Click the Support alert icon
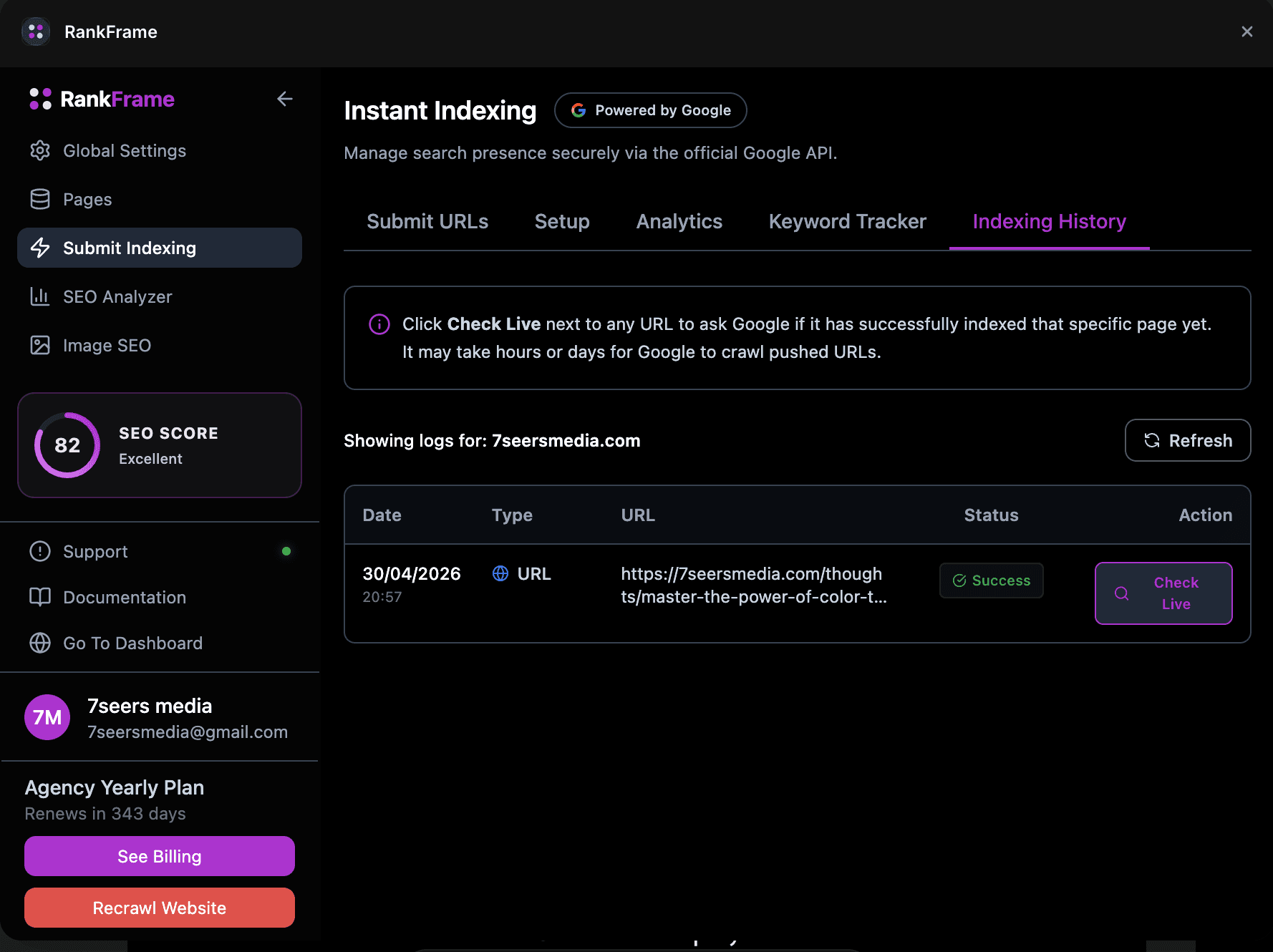Screen dimensions: 1273x952 [x=40, y=551]
